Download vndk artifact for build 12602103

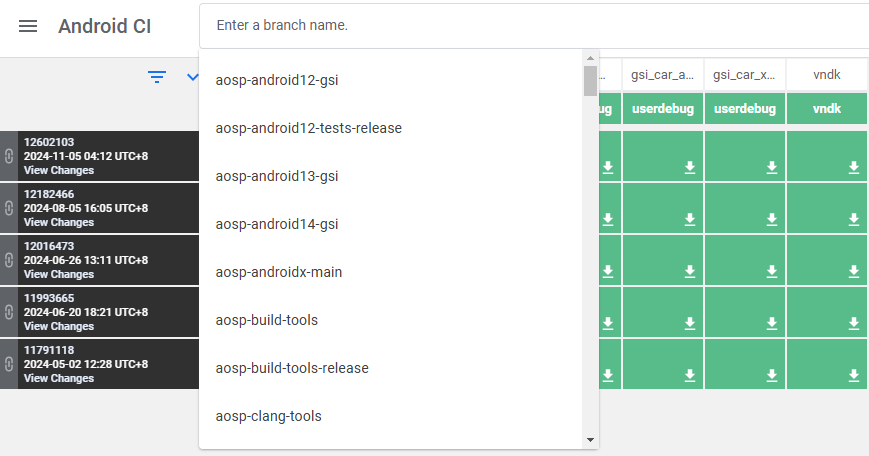(854, 168)
